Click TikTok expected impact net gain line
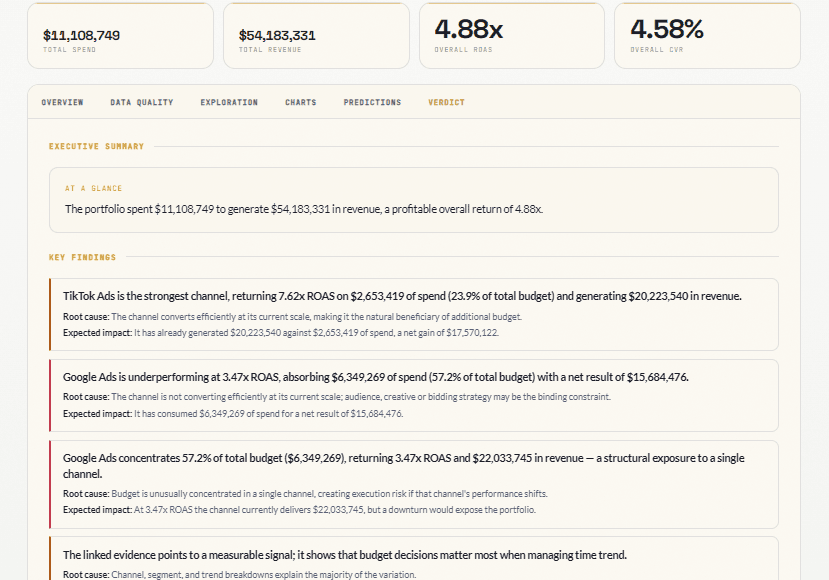829x580 pixels. pos(281,333)
